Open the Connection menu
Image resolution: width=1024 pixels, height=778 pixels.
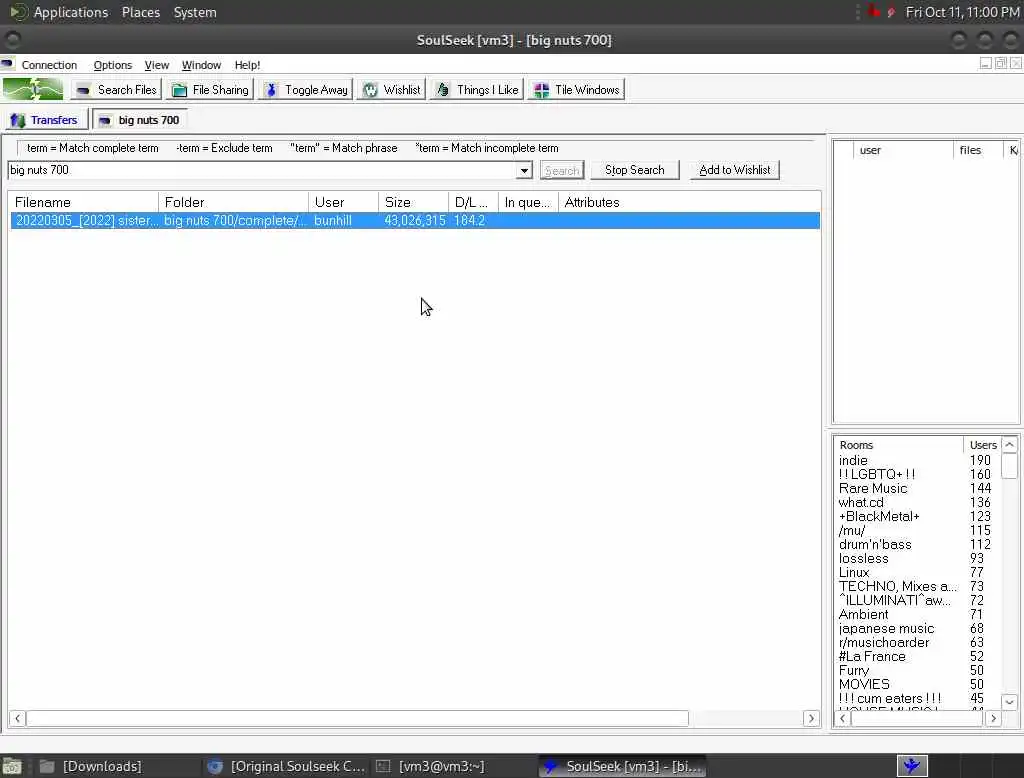pos(49,65)
